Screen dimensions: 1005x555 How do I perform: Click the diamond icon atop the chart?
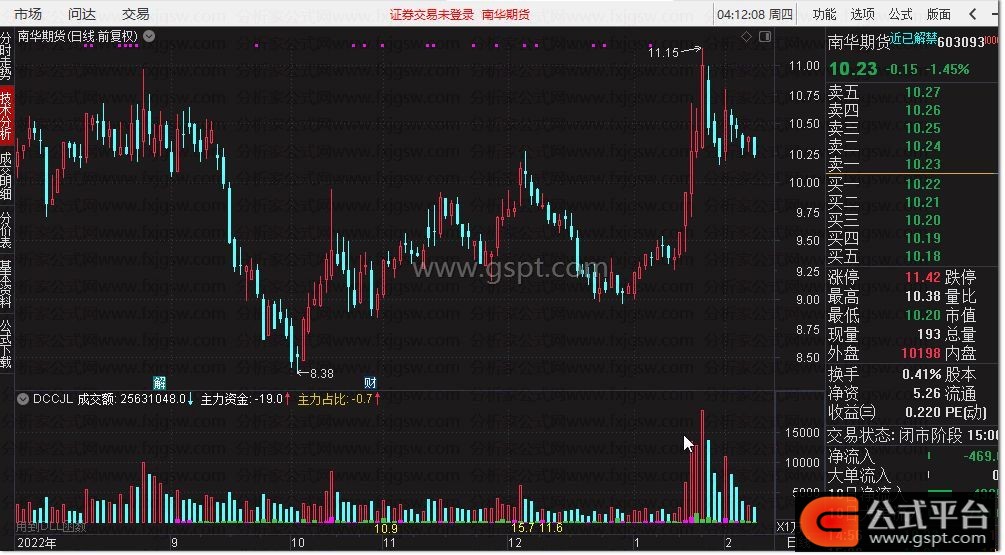746,37
